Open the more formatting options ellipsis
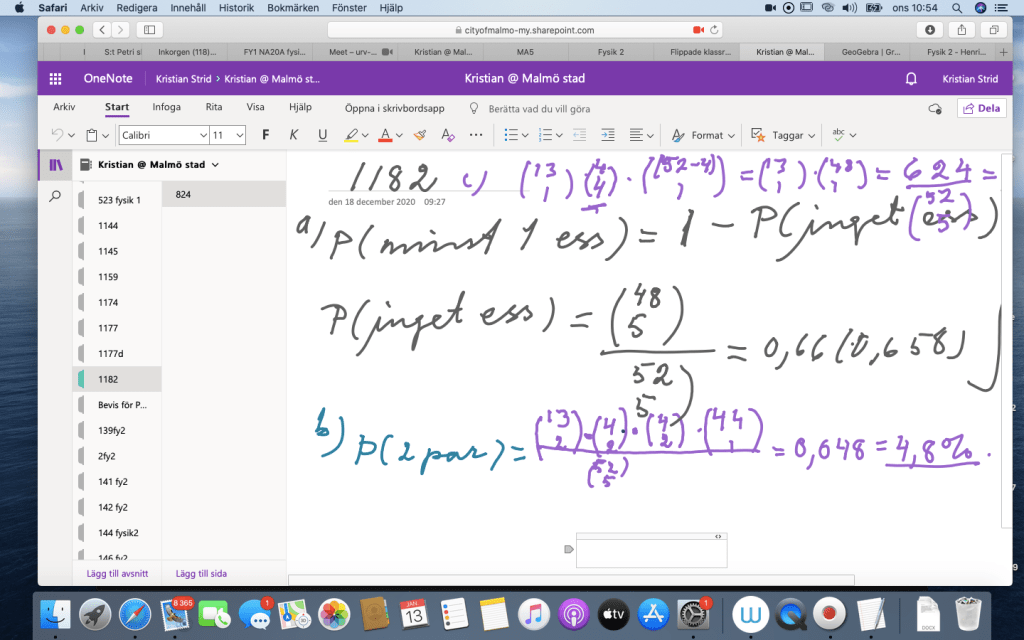Viewport: 1024px width, 640px height. point(475,135)
